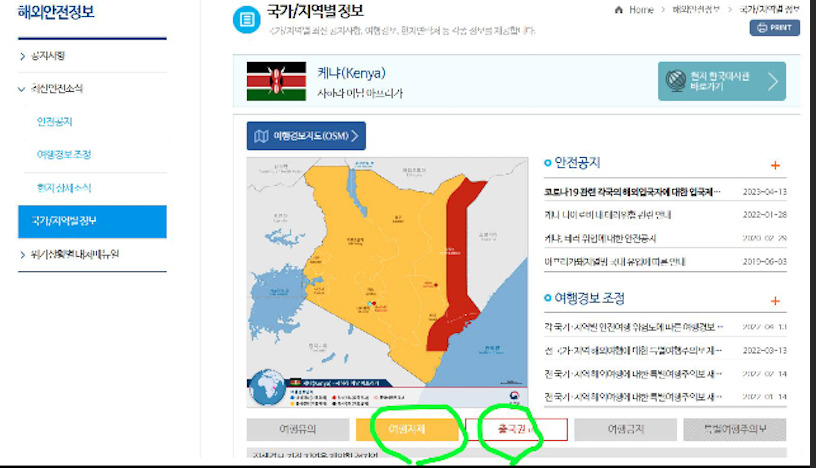This screenshot has width=816, height=468.
Task: Click the map icon in 여행경보지도(OSM) button
Action: (261, 136)
